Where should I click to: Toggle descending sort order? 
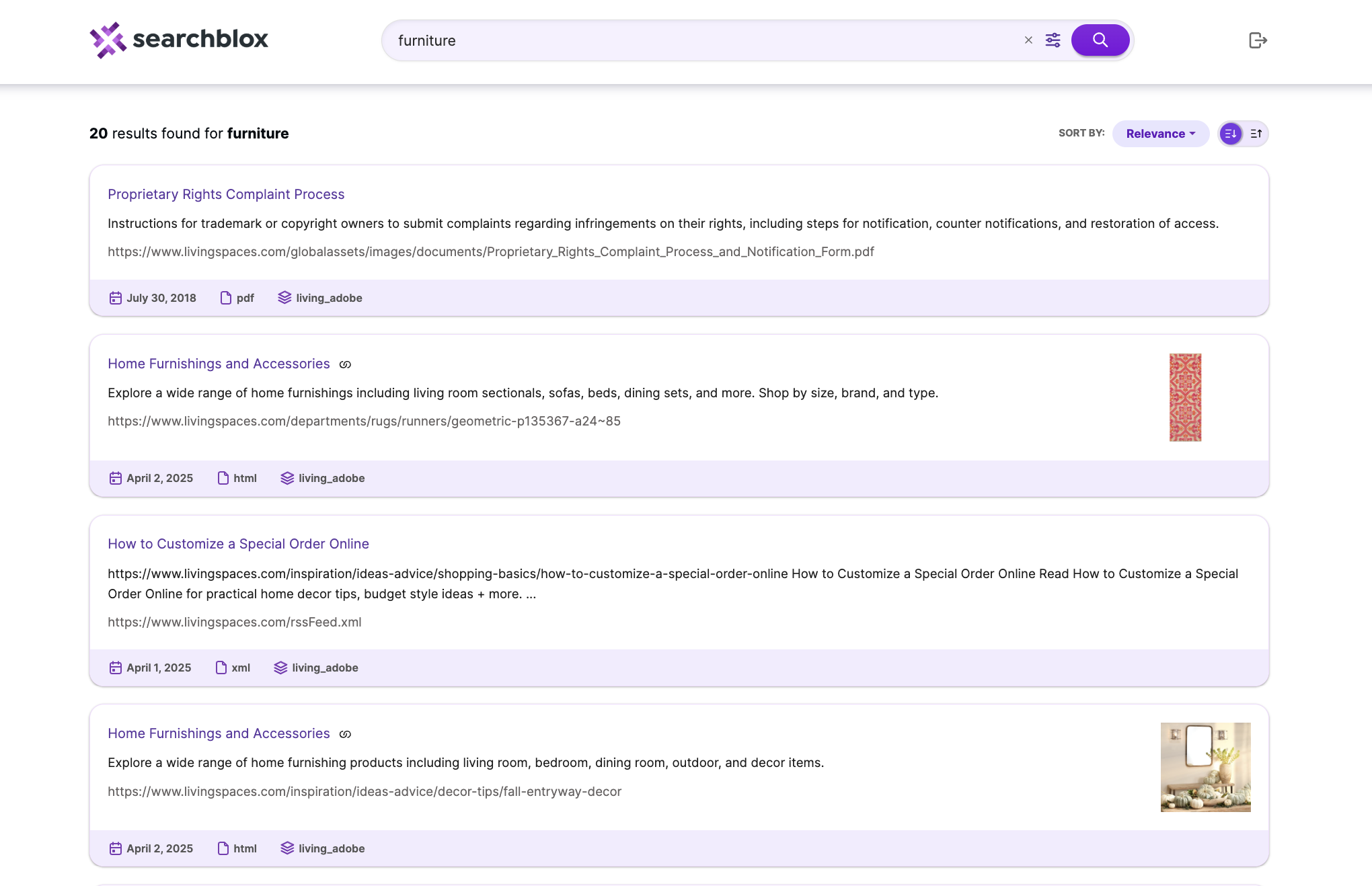1231,134
